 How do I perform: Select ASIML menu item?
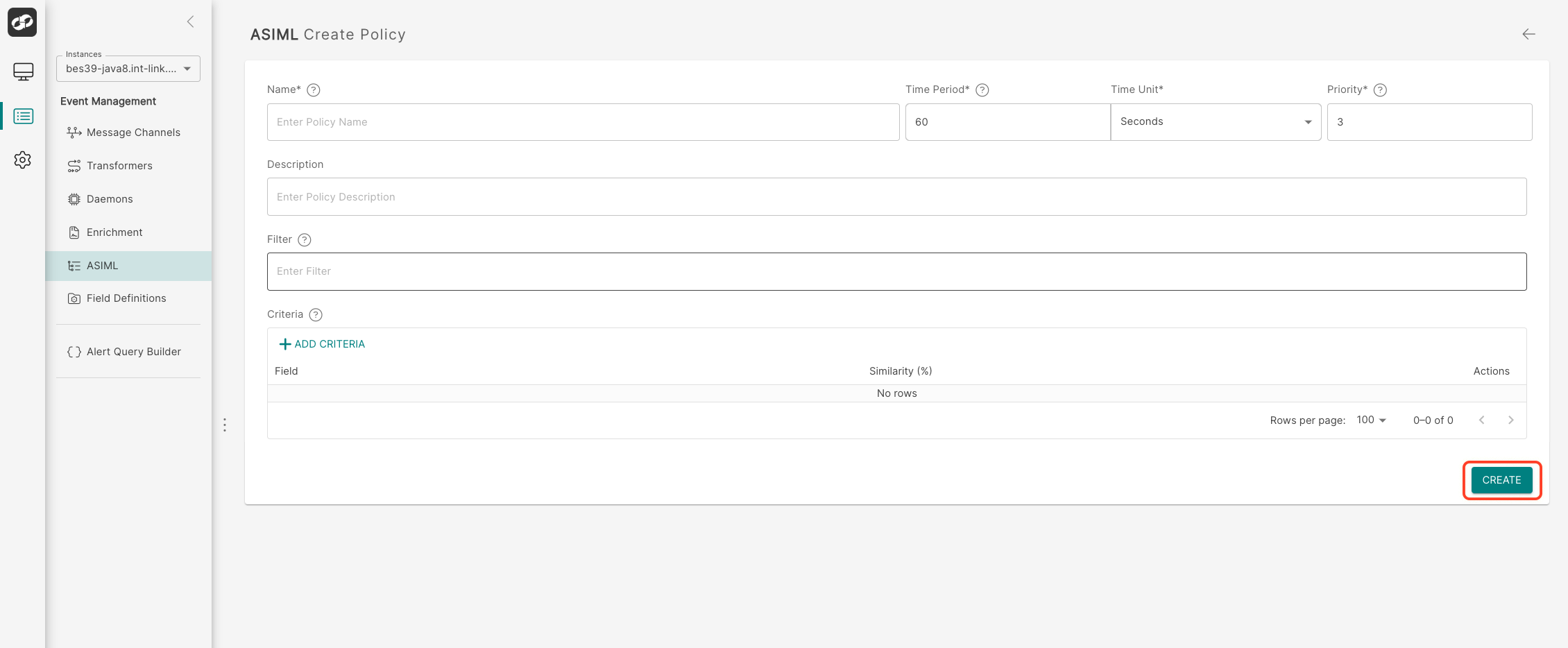pos(128,266)
